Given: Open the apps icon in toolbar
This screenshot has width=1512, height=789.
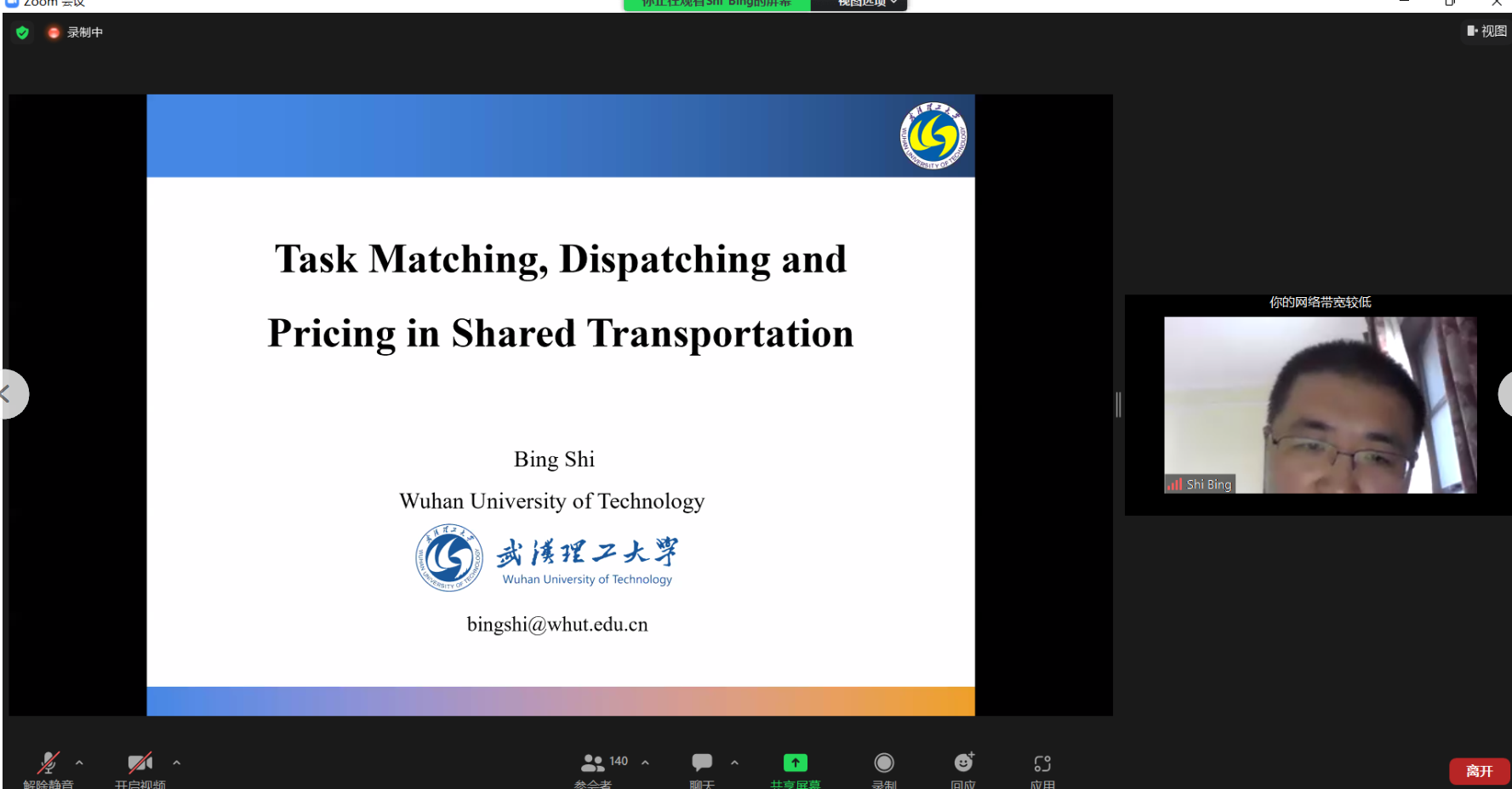Looking at the screenshot, I should (x=1042, y=763).
